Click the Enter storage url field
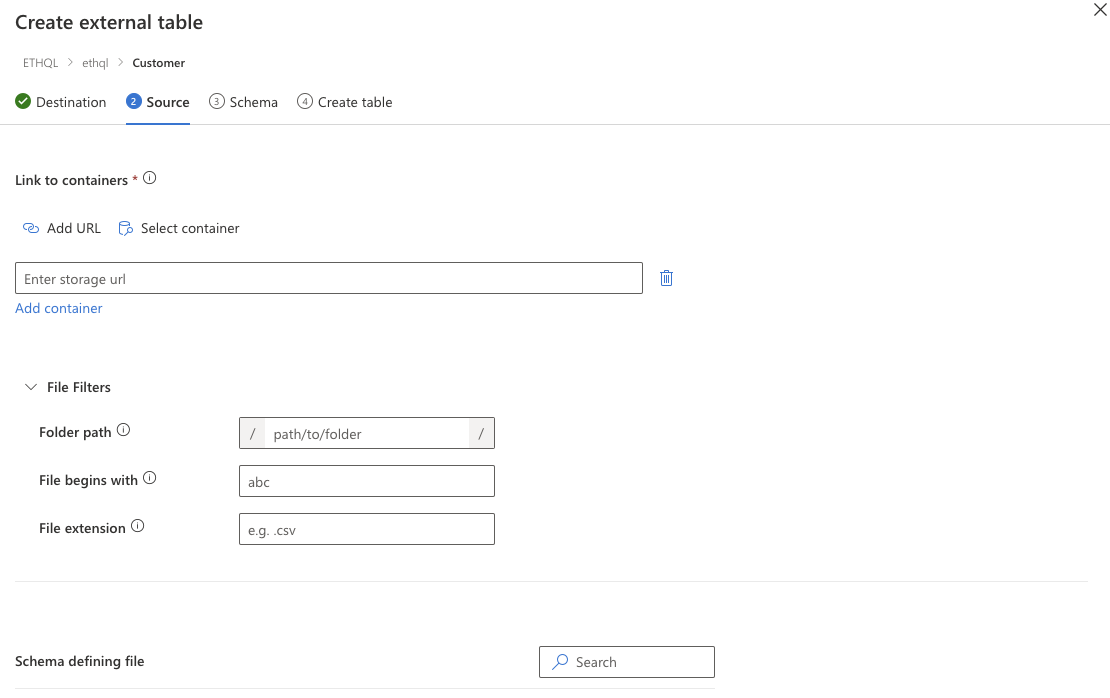 pos(328,277)
